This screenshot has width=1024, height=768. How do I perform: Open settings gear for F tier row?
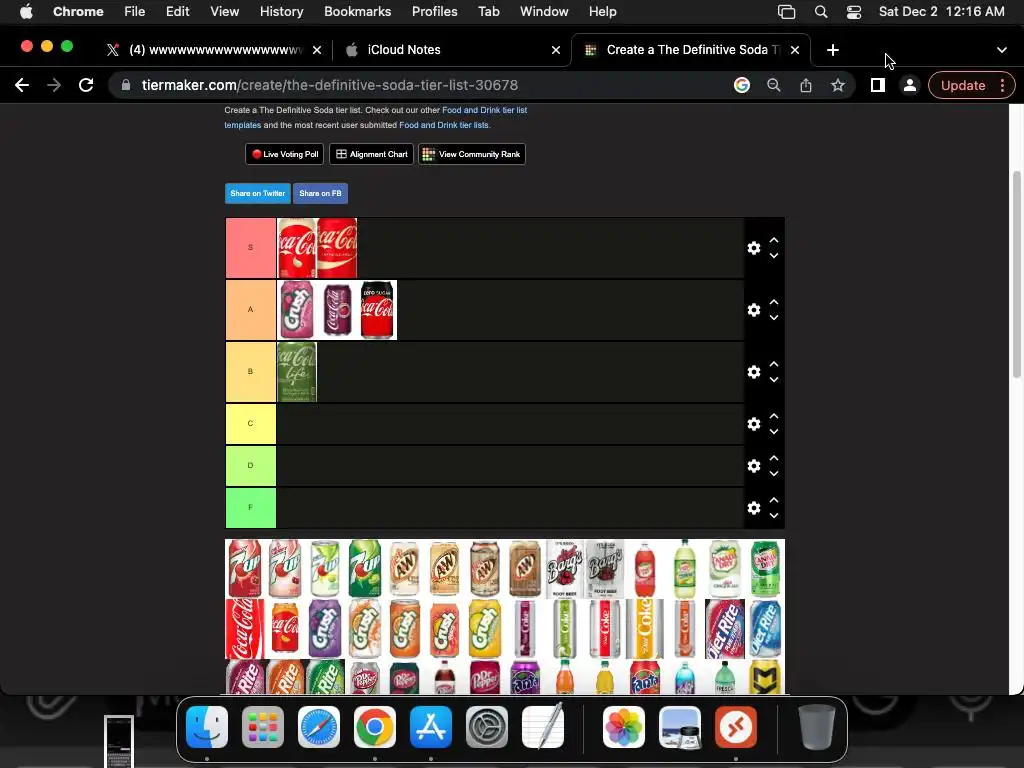pyautogui.click(x=754, y=508)
